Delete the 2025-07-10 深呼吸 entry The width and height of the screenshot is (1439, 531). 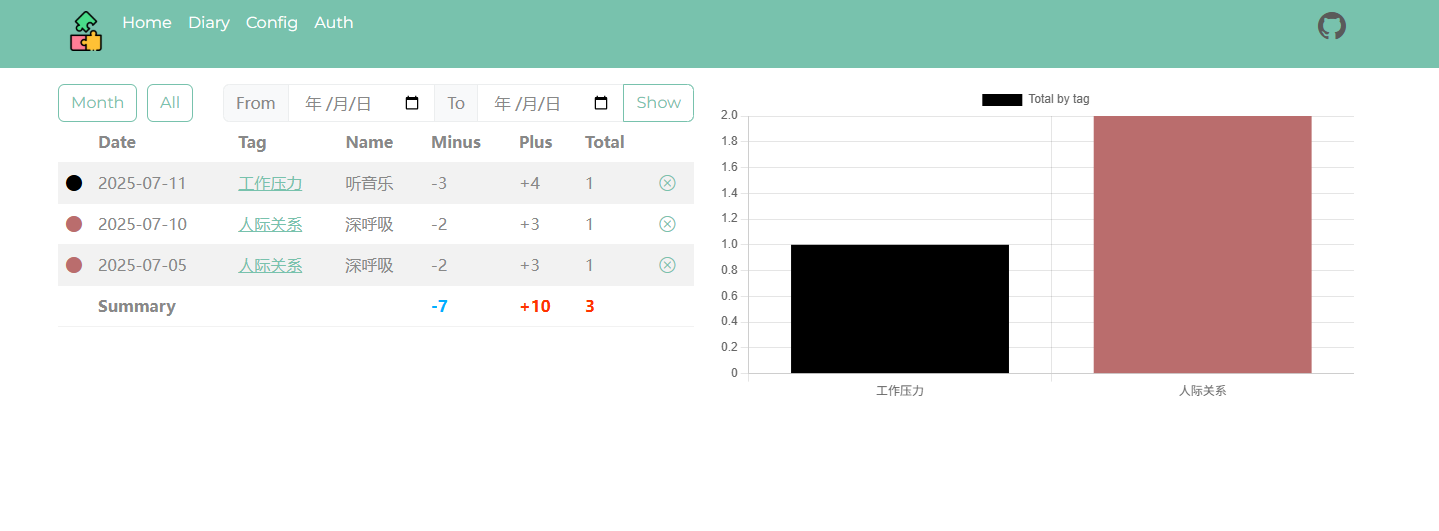667,224
